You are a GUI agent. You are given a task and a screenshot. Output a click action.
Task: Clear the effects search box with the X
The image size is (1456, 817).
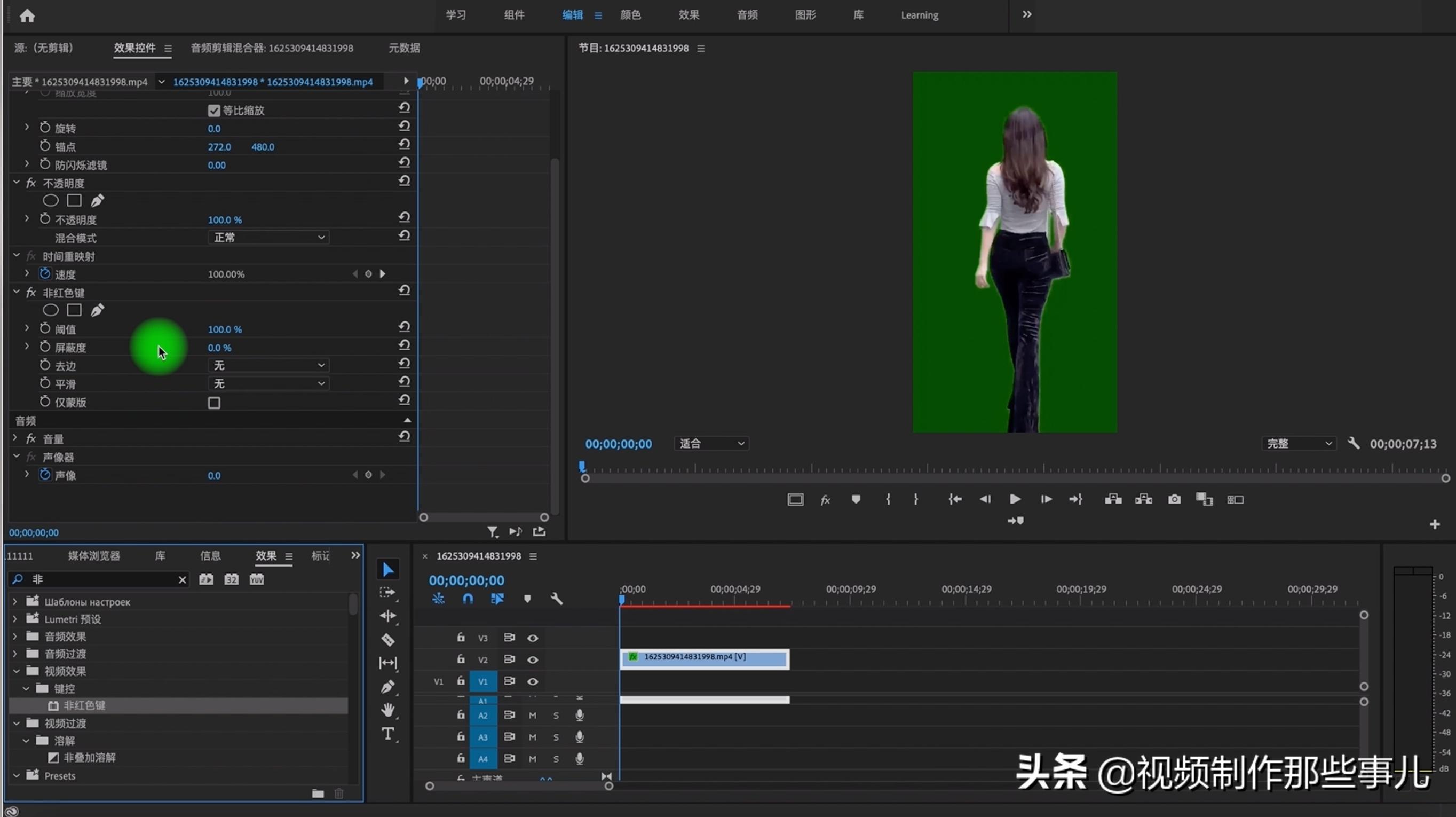point(182,579)
